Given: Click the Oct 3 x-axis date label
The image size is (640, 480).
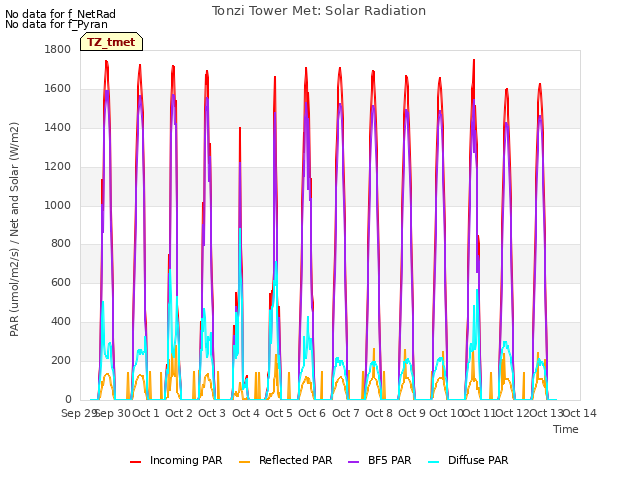Looking at the screenshot, I should (212, 413).
